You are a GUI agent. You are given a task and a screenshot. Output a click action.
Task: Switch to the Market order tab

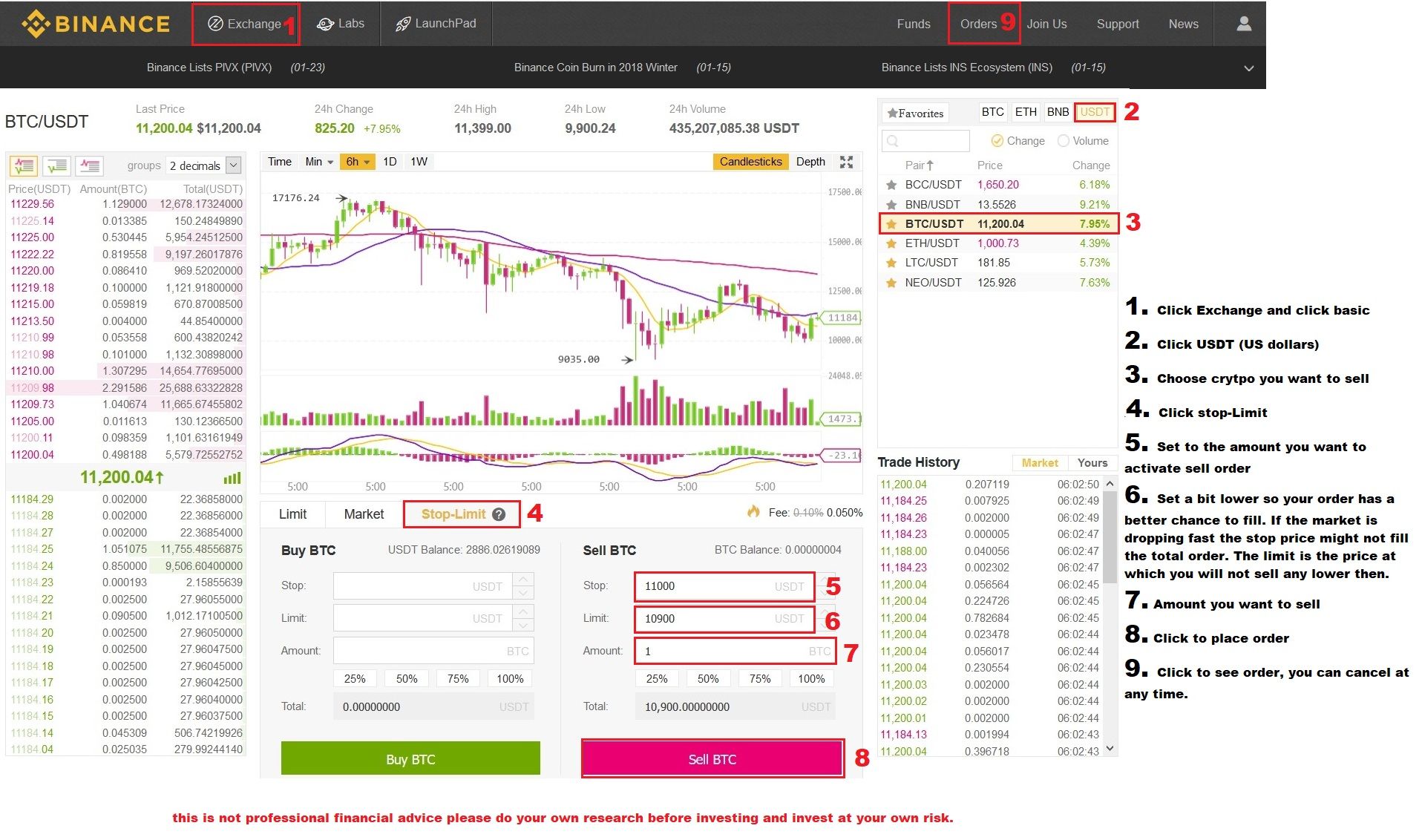(362, 513)
